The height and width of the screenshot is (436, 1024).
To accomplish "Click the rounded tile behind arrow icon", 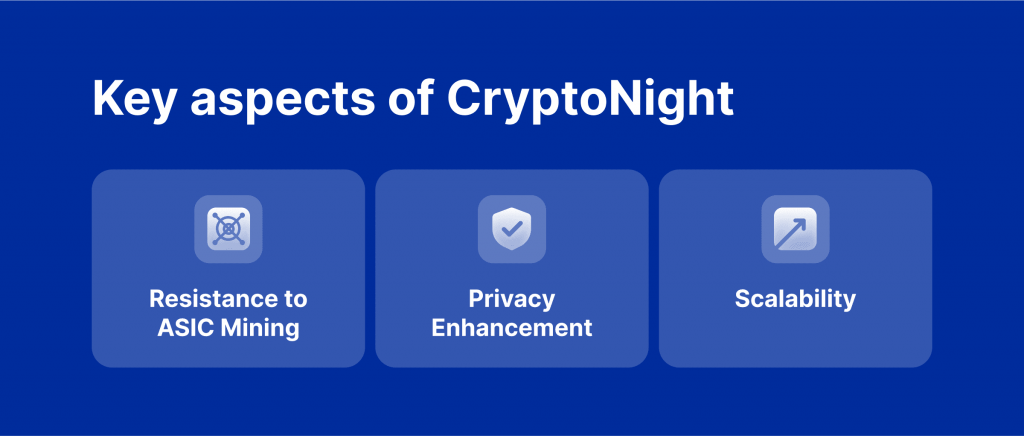I will tap(795, 229).
